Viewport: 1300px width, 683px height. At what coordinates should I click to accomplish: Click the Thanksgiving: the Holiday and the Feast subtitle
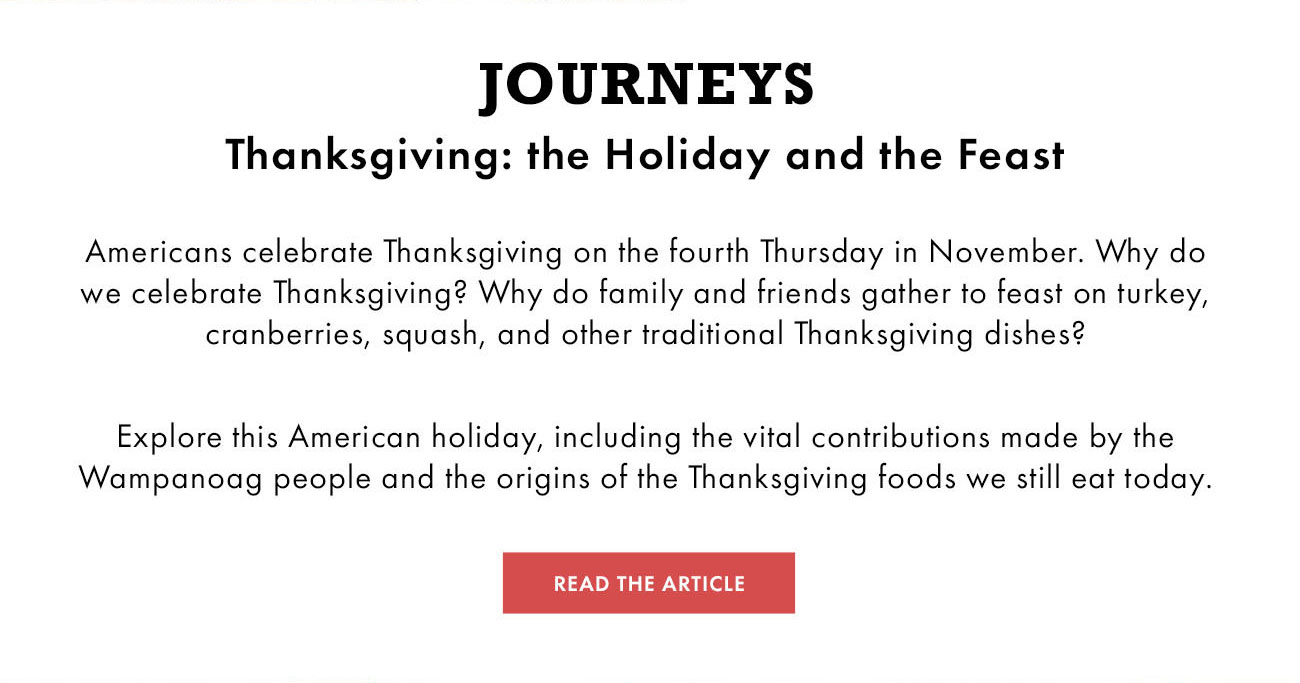tap(645, 156)
